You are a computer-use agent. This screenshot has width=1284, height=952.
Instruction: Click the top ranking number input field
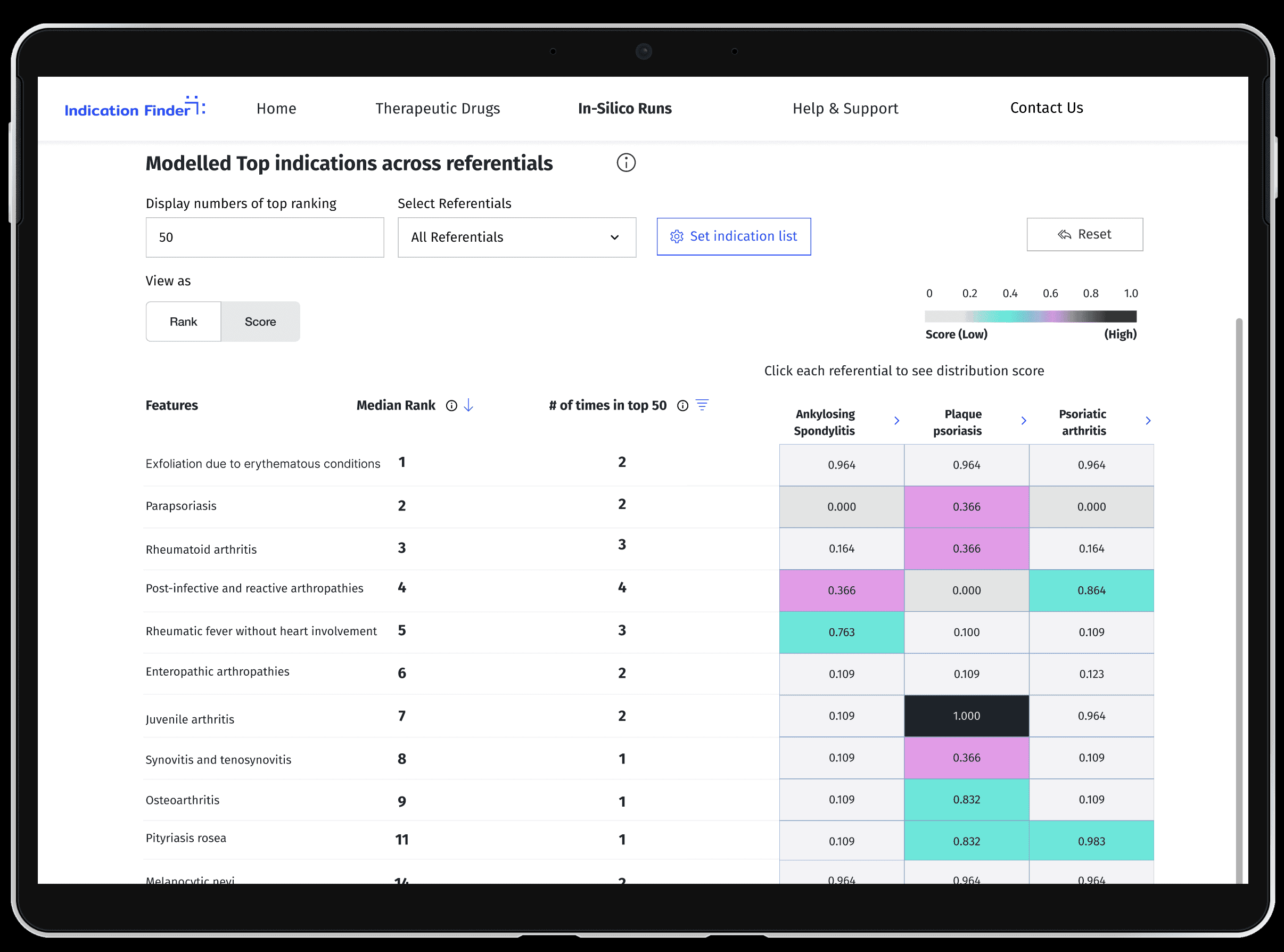point(265,237)
